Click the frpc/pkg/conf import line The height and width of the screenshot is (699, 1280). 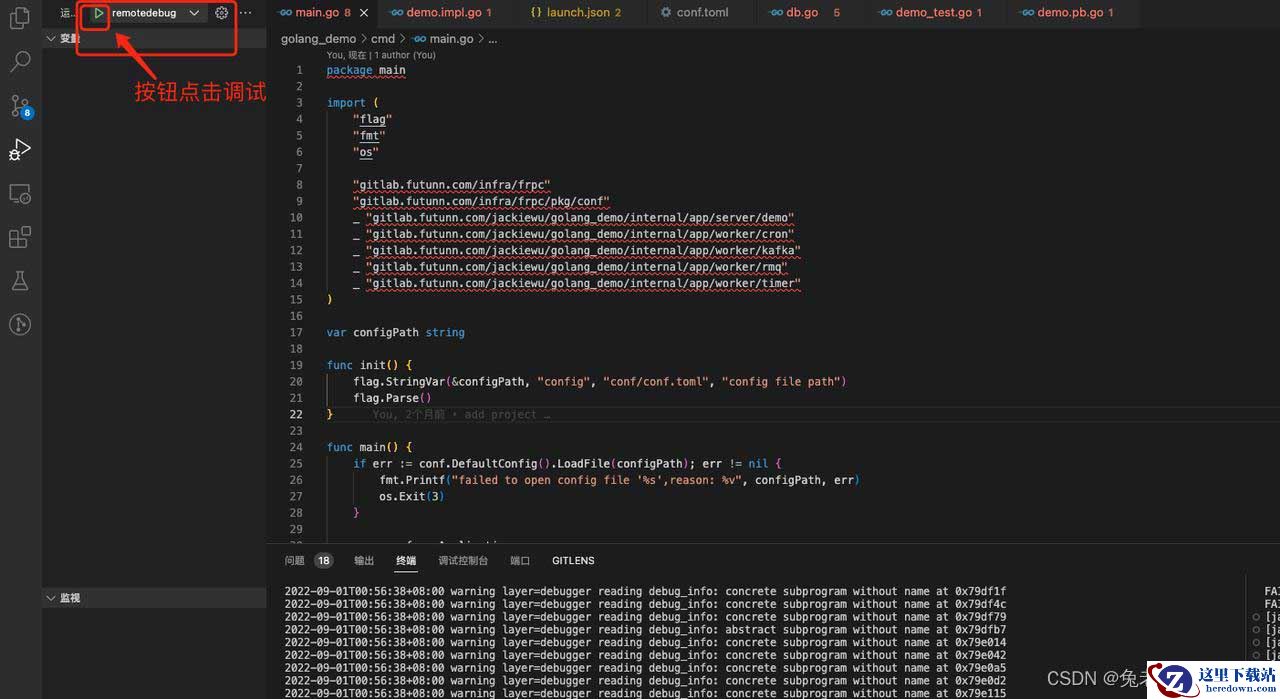click(481, 201)
